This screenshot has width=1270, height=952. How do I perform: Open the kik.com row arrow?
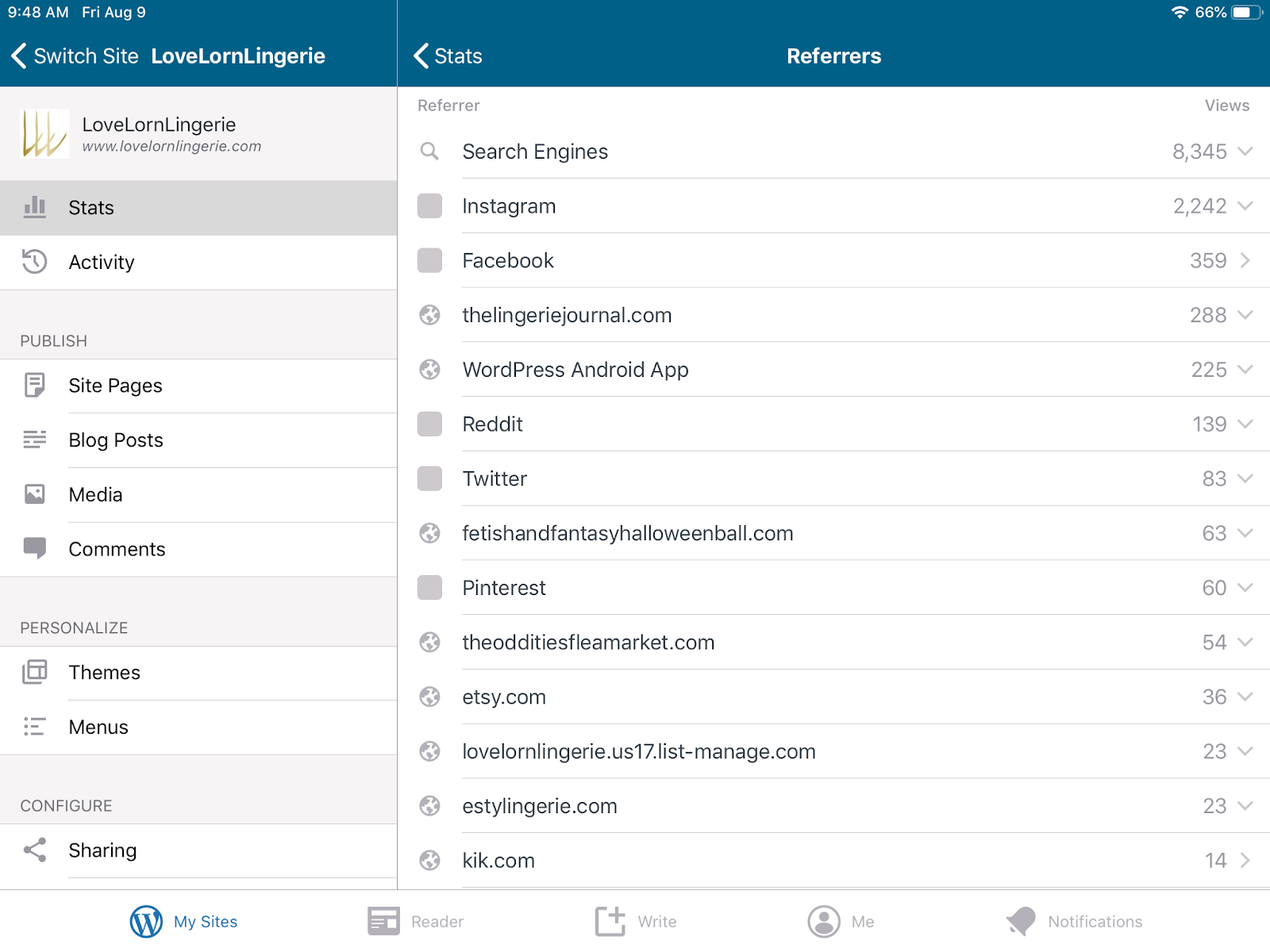1245,860
